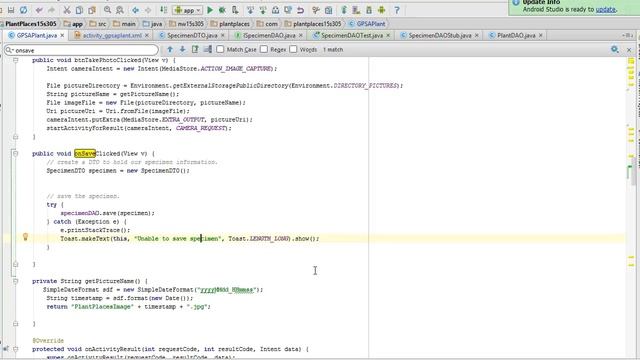Collapse the onActivityResult method fold marker
This screenshot has width=640, height=360.
16,349
